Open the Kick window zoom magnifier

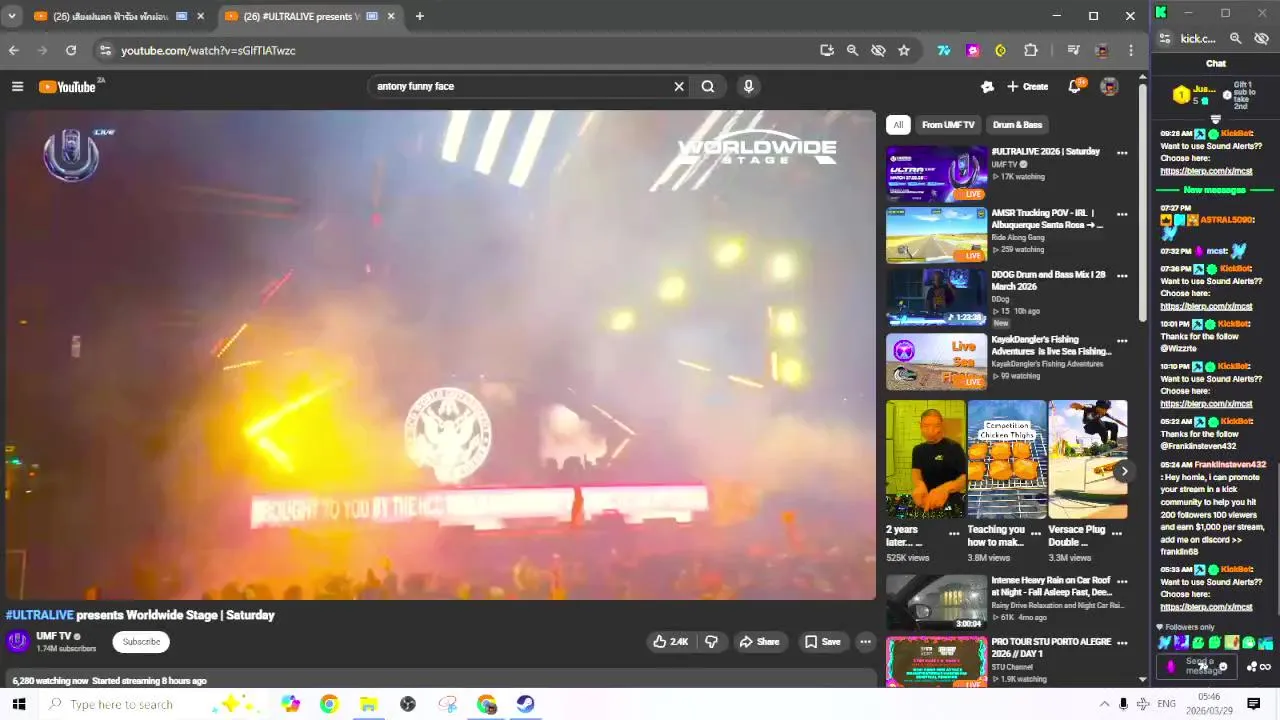[1236, 38]
